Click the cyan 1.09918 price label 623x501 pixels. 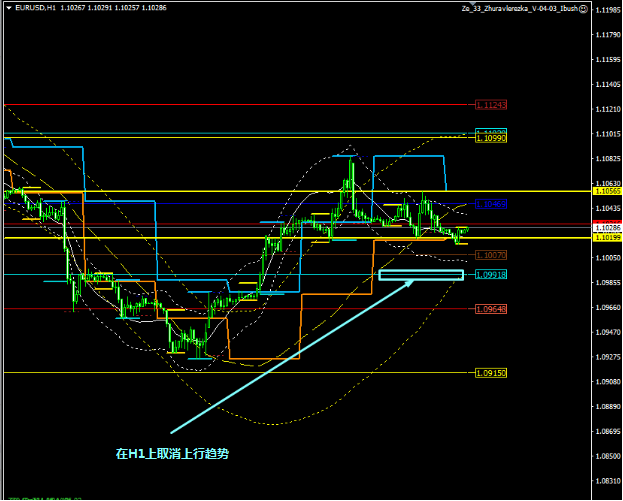tap(490, 274)
